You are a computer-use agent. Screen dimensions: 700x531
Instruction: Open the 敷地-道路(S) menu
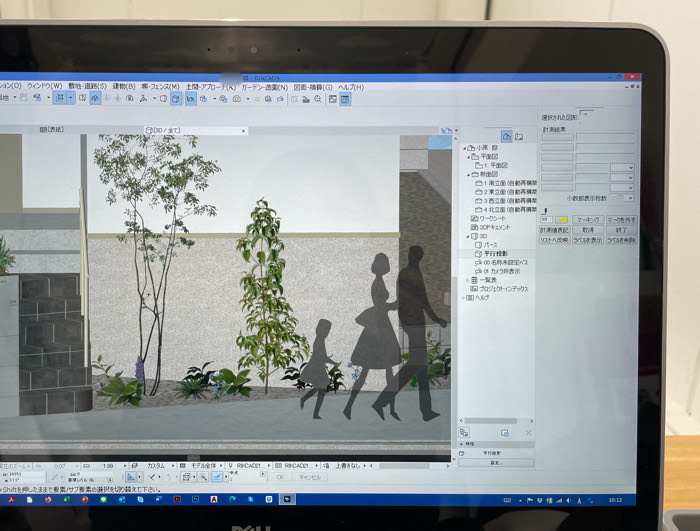pyautogui.click(x=88, y=86)
